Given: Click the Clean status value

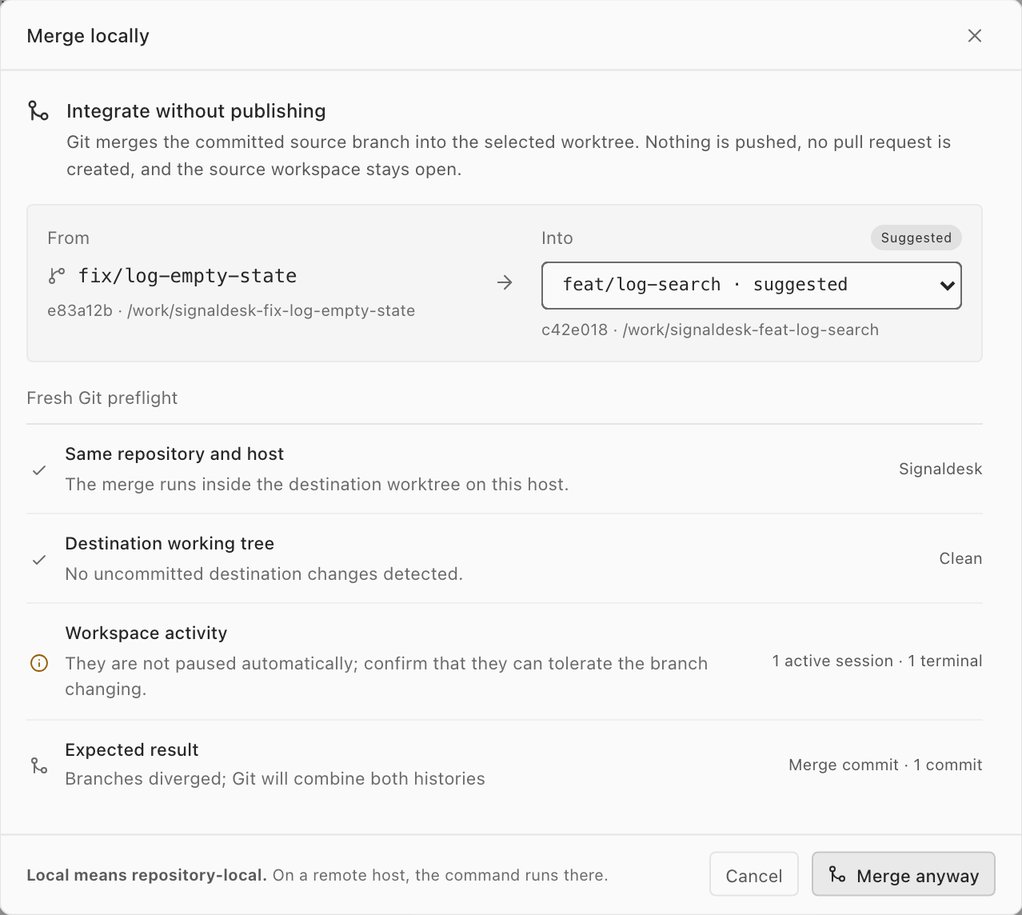Looking at the screenshot, I should click(x=960, y=559).
